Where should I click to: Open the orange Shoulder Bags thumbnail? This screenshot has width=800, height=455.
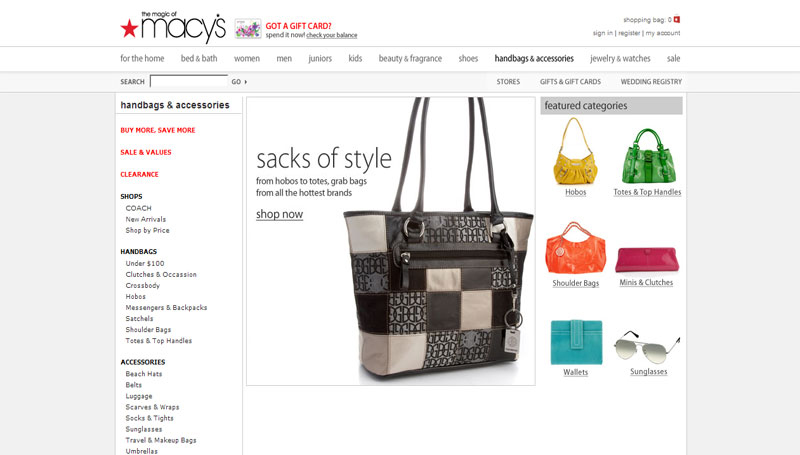(x=576, y=248)
